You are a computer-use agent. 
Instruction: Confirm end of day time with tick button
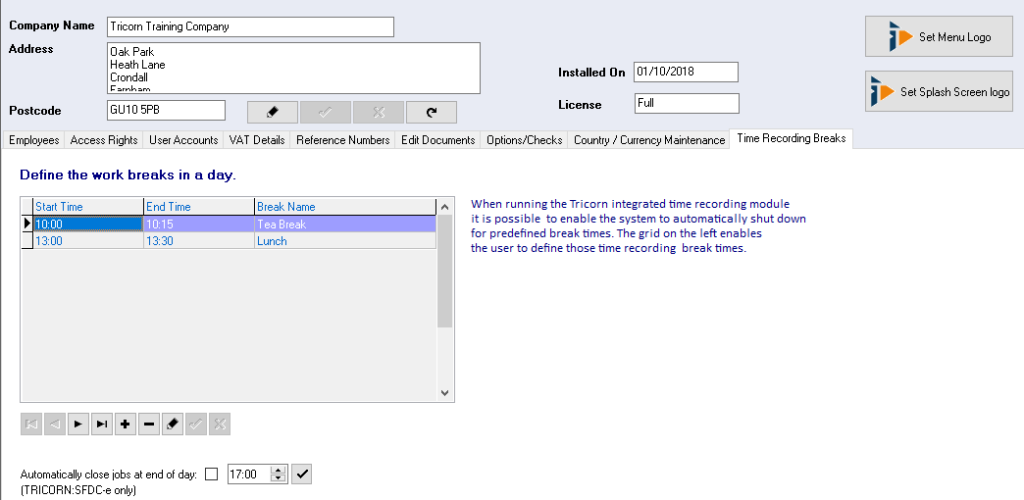tap(303, 473)
